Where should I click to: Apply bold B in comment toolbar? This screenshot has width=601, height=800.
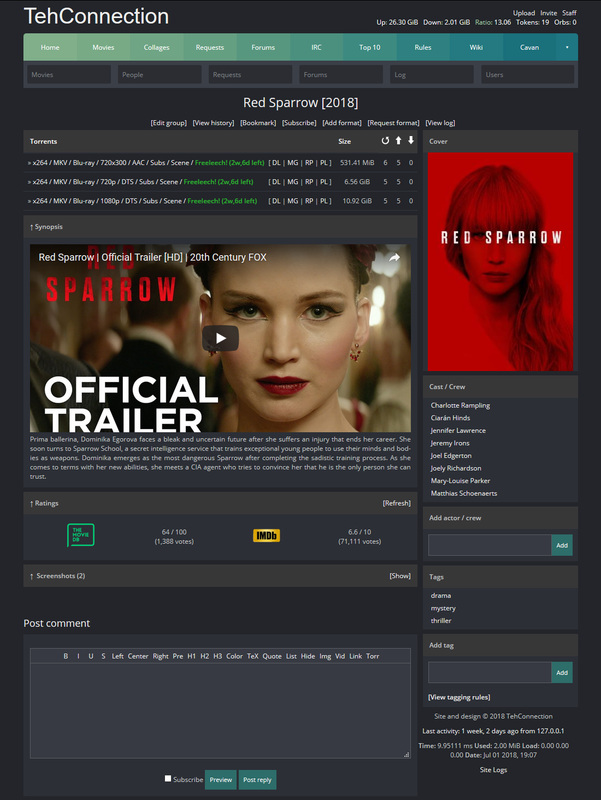coord(65,656)
